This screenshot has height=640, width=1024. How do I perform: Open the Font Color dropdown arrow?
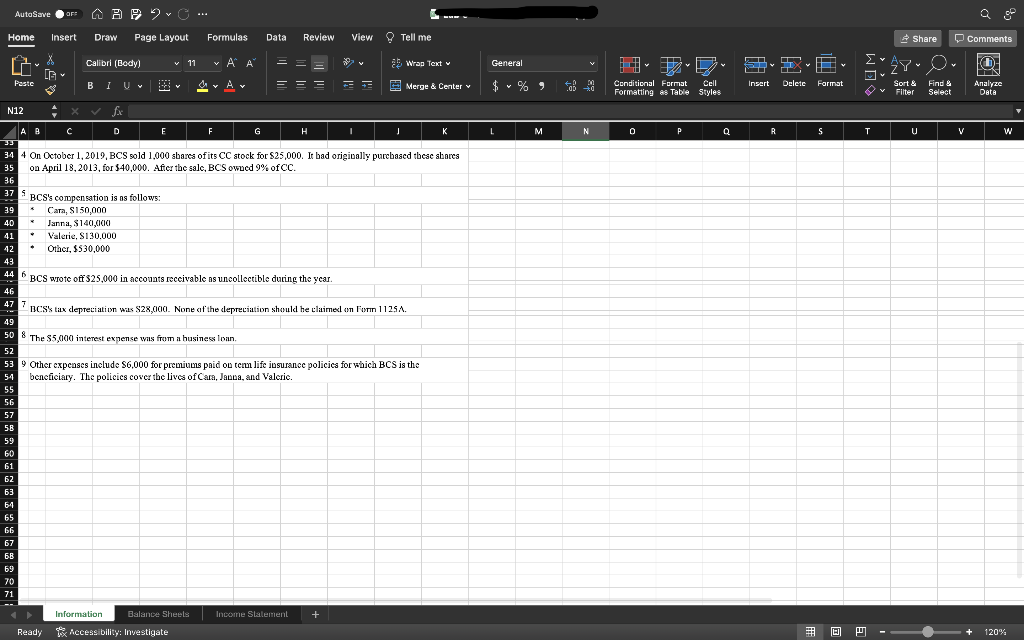[242, 86]
